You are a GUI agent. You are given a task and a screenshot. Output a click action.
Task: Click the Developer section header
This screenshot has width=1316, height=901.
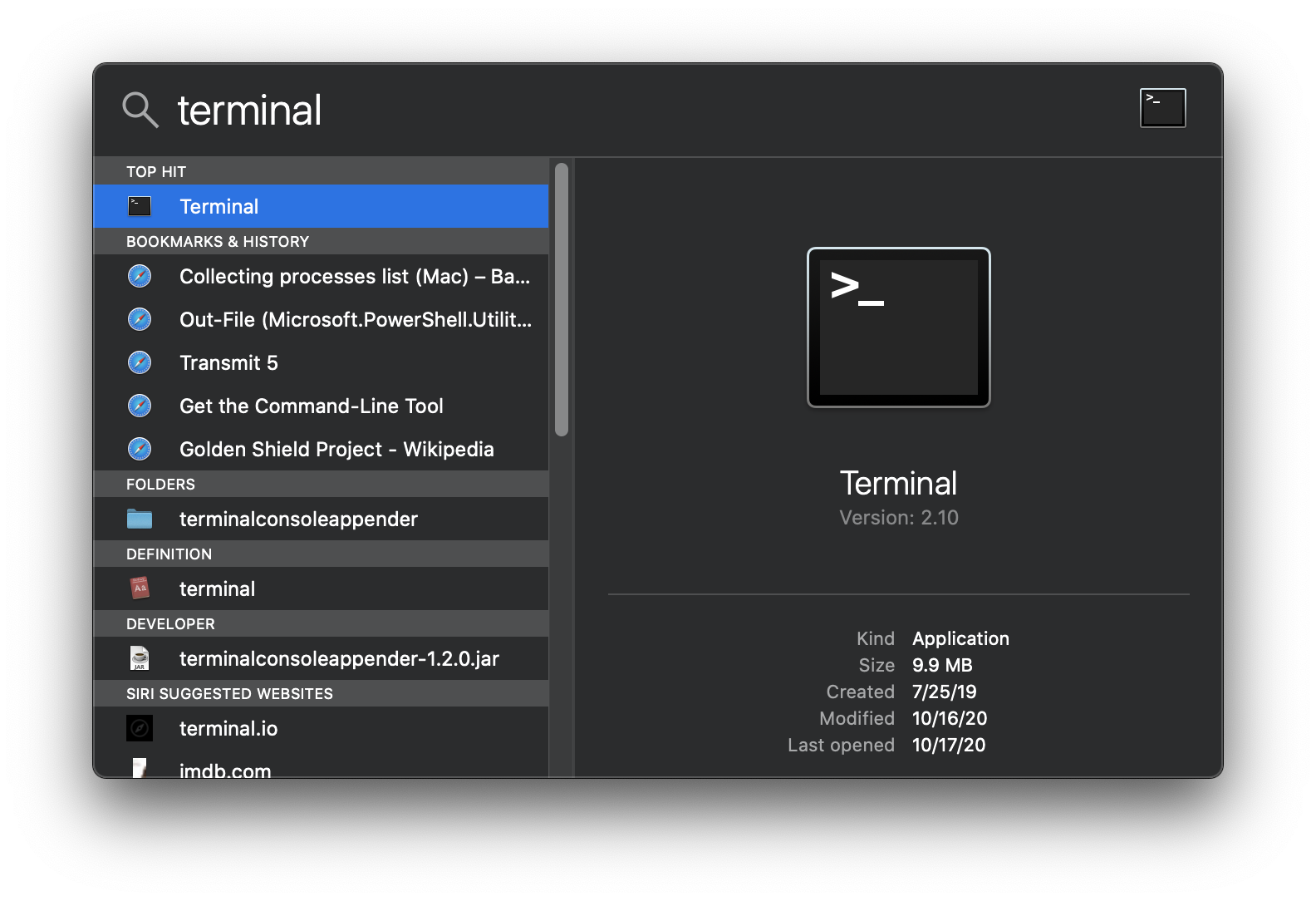(x=321, y=623)
